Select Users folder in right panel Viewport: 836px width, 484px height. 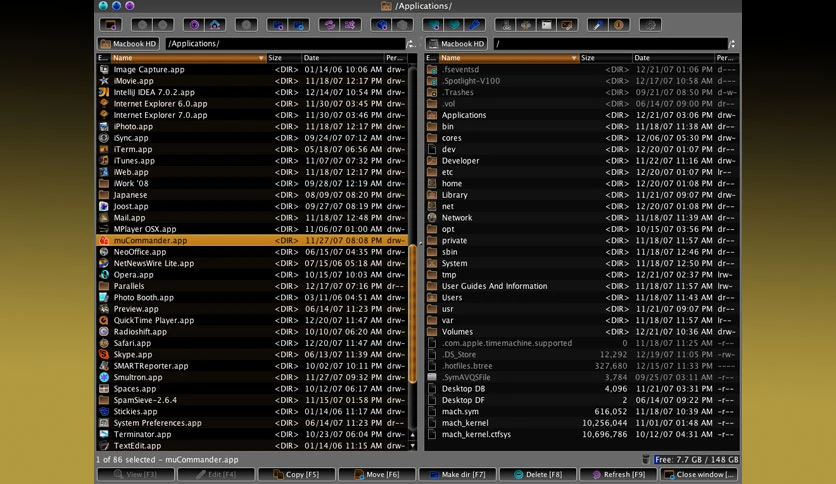[582, 297]
